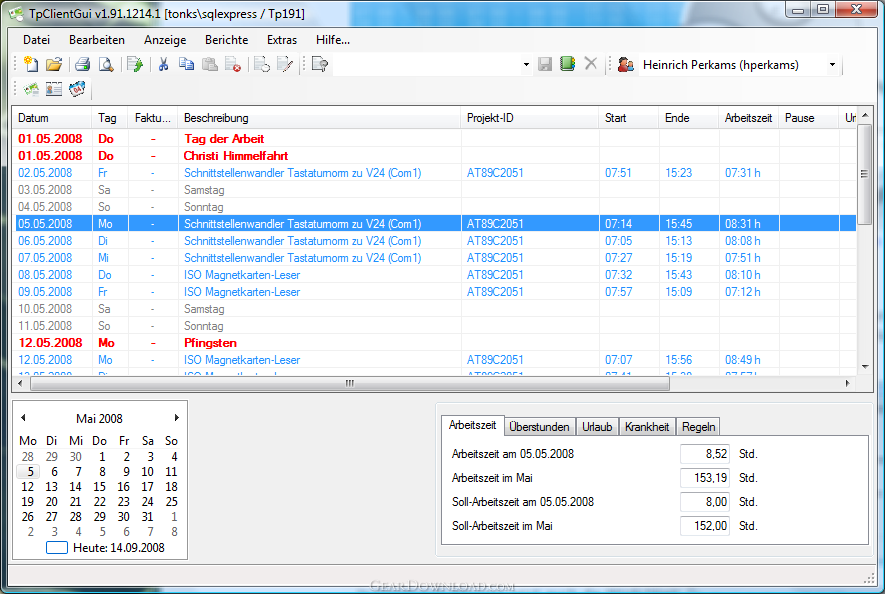Click the Save floppy disk icon

point(545,64)
